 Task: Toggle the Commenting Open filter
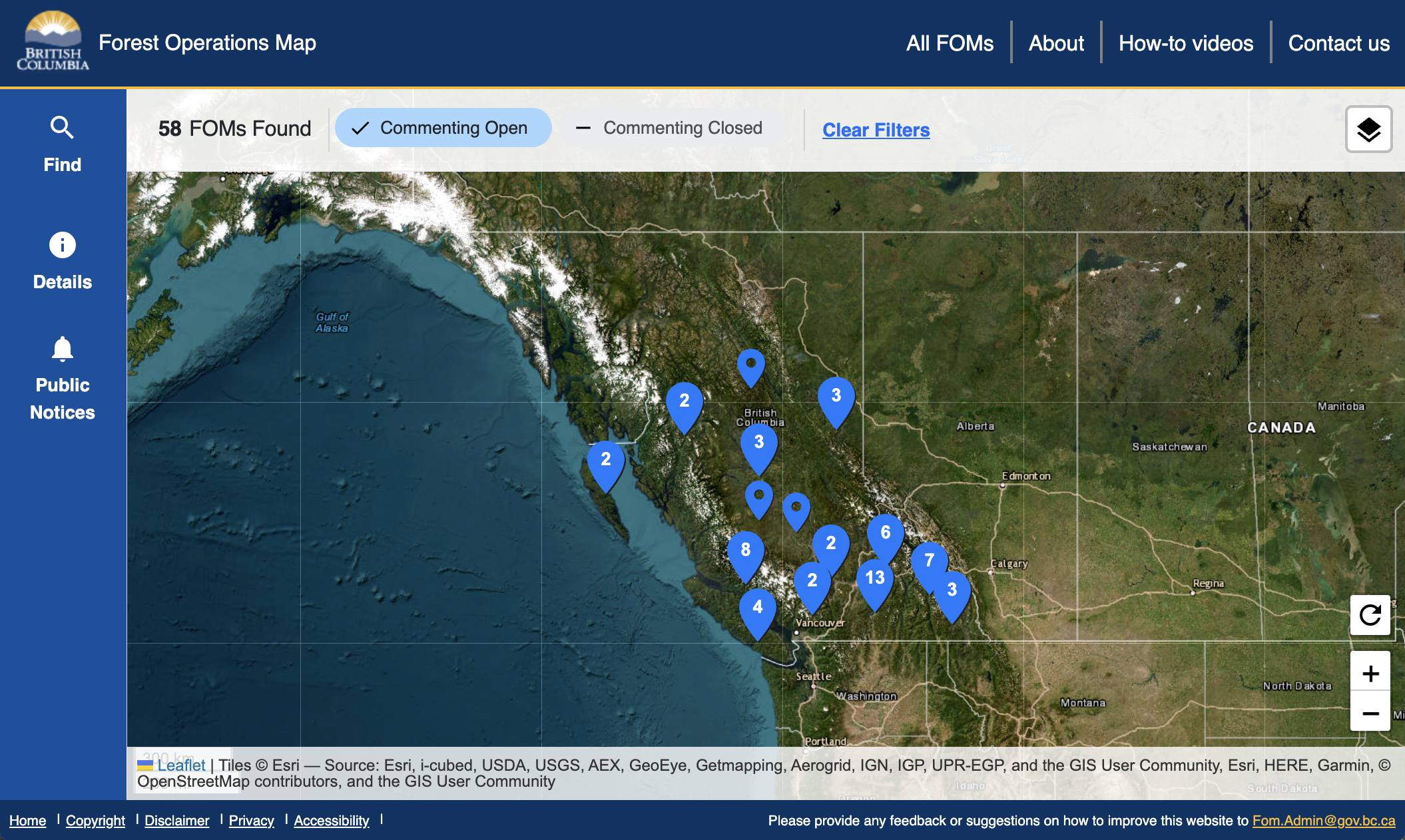(x=443, y=128)
